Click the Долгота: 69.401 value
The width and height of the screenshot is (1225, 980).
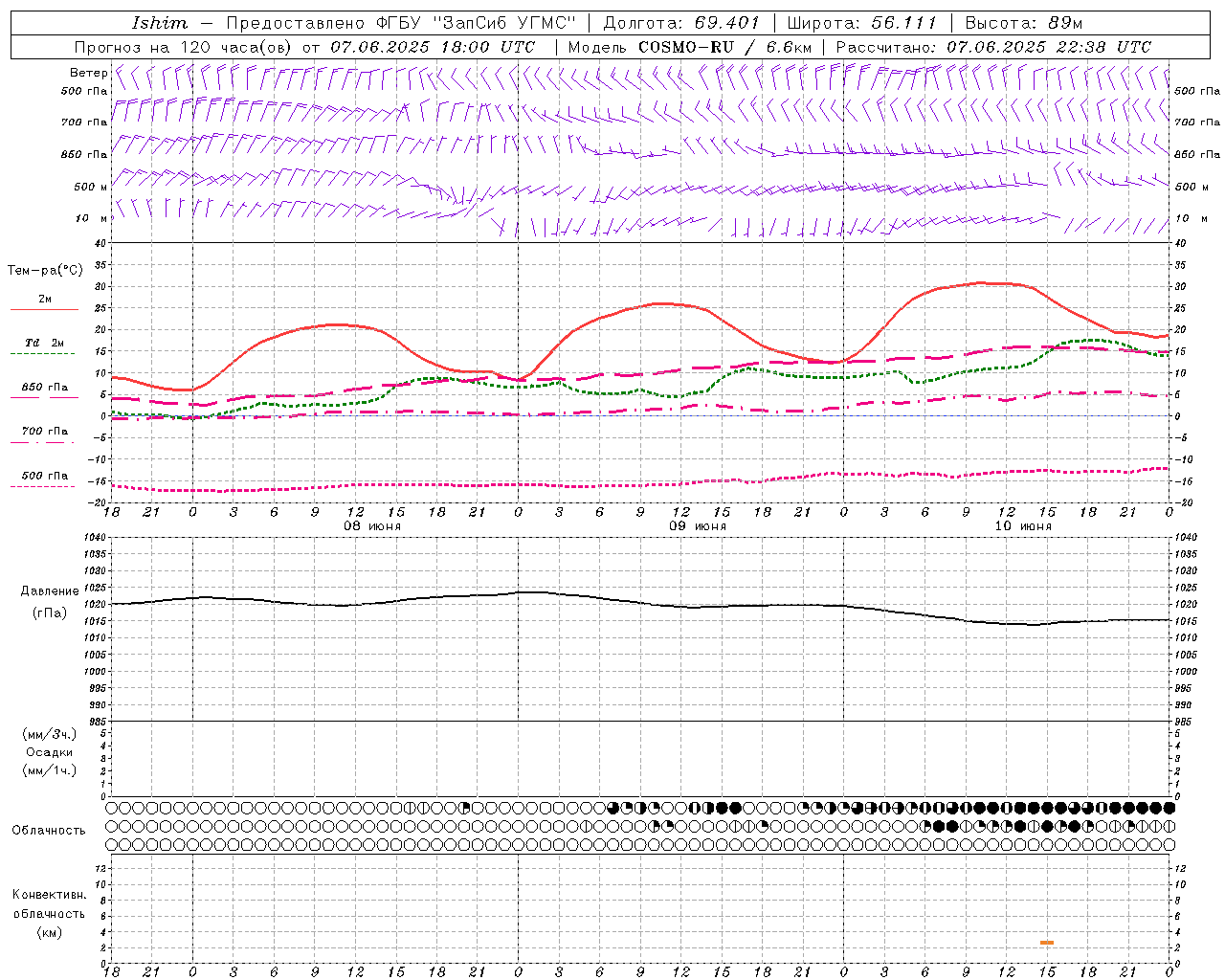pyautogui.click(x=681, y=23)
